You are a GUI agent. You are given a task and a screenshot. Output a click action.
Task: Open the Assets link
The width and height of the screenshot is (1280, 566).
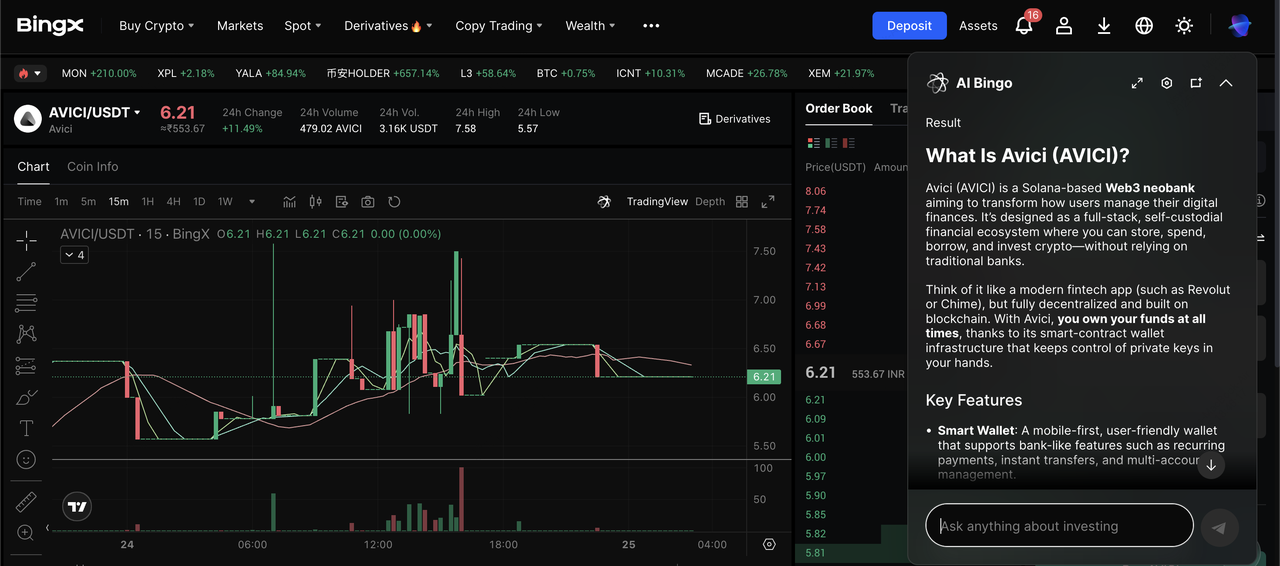pos(978,26)
